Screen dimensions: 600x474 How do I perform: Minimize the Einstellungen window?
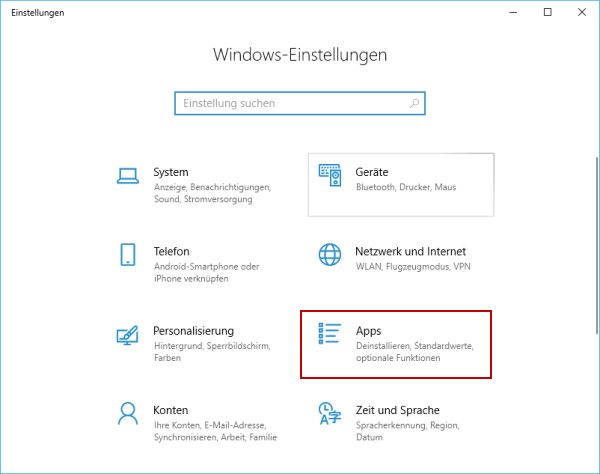point(513,12)
